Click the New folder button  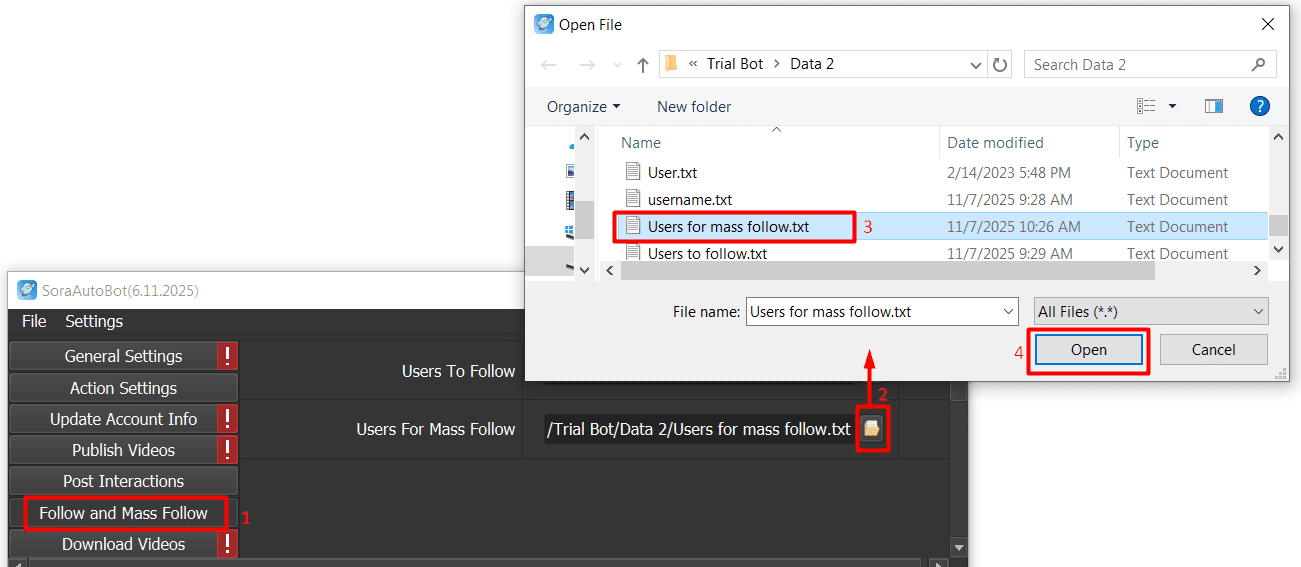pyautogui.click(x=694, y=106)
